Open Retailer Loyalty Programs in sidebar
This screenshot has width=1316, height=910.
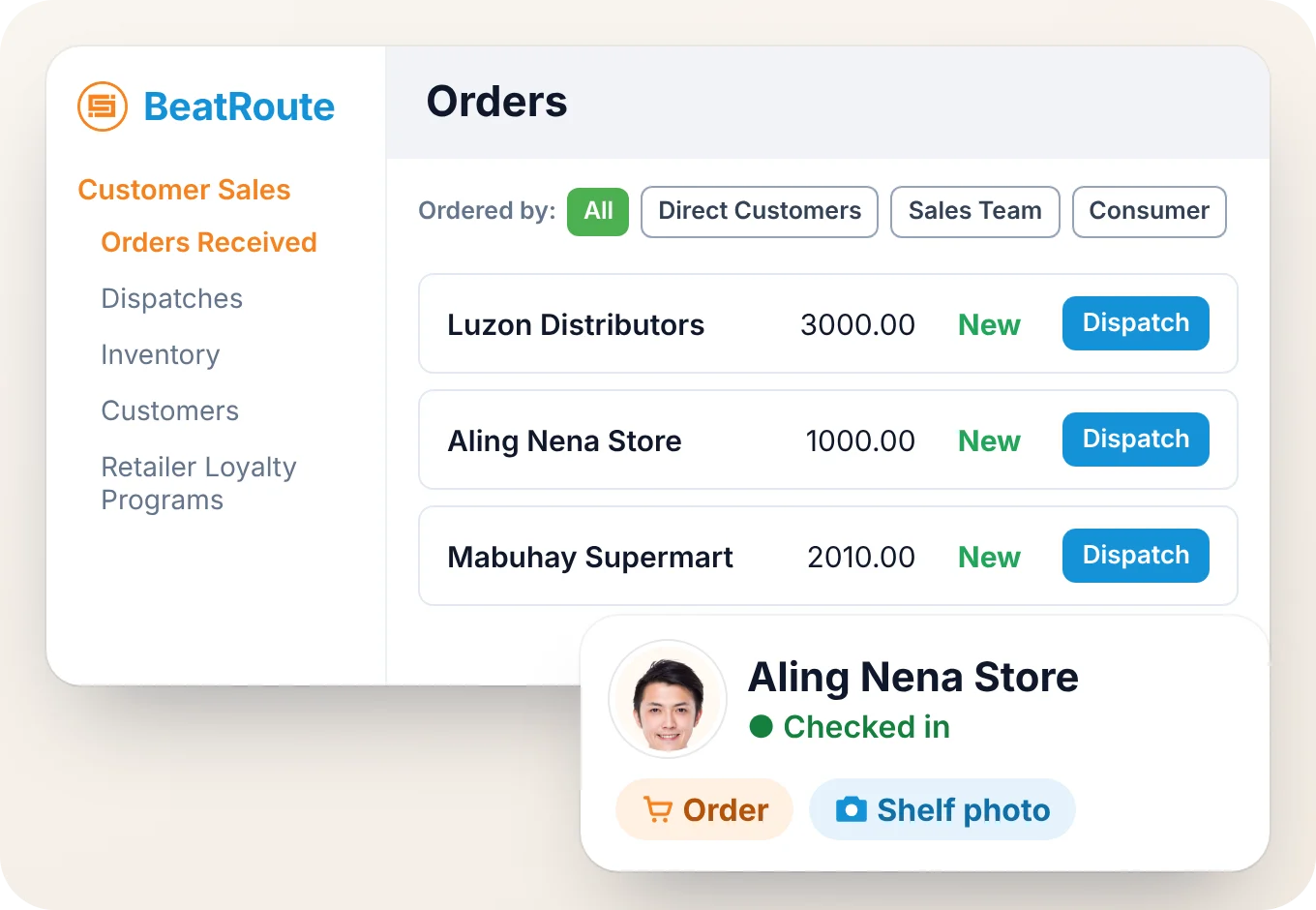point(199,483)
